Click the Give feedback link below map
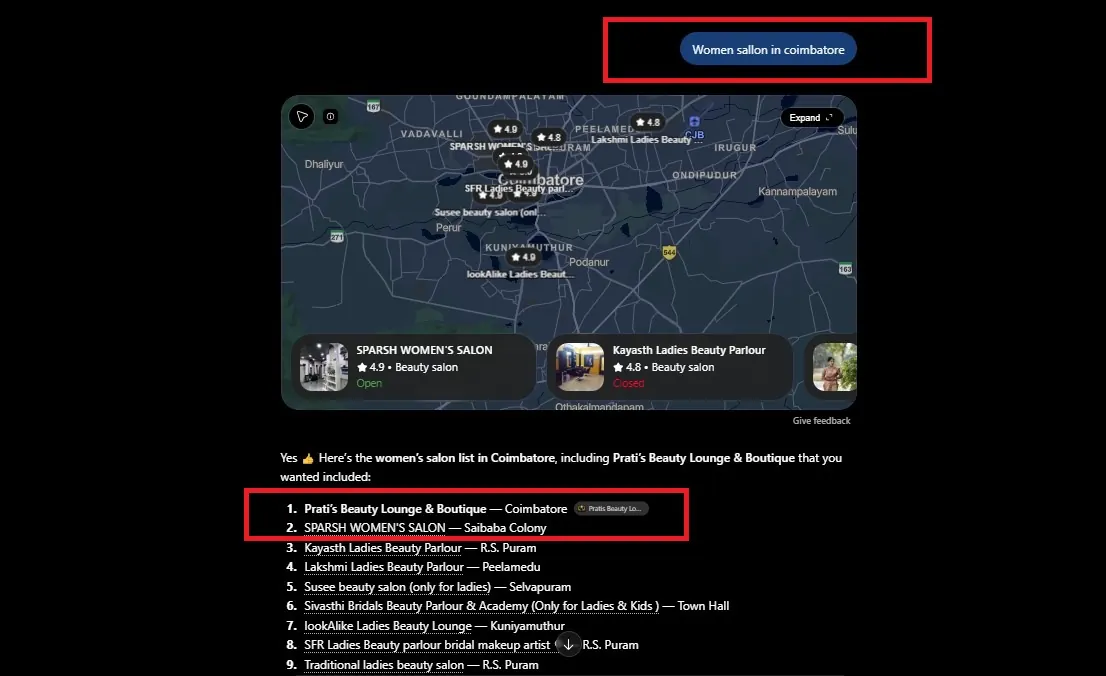This screenshot has height=676, width=1106. point(821,421)
